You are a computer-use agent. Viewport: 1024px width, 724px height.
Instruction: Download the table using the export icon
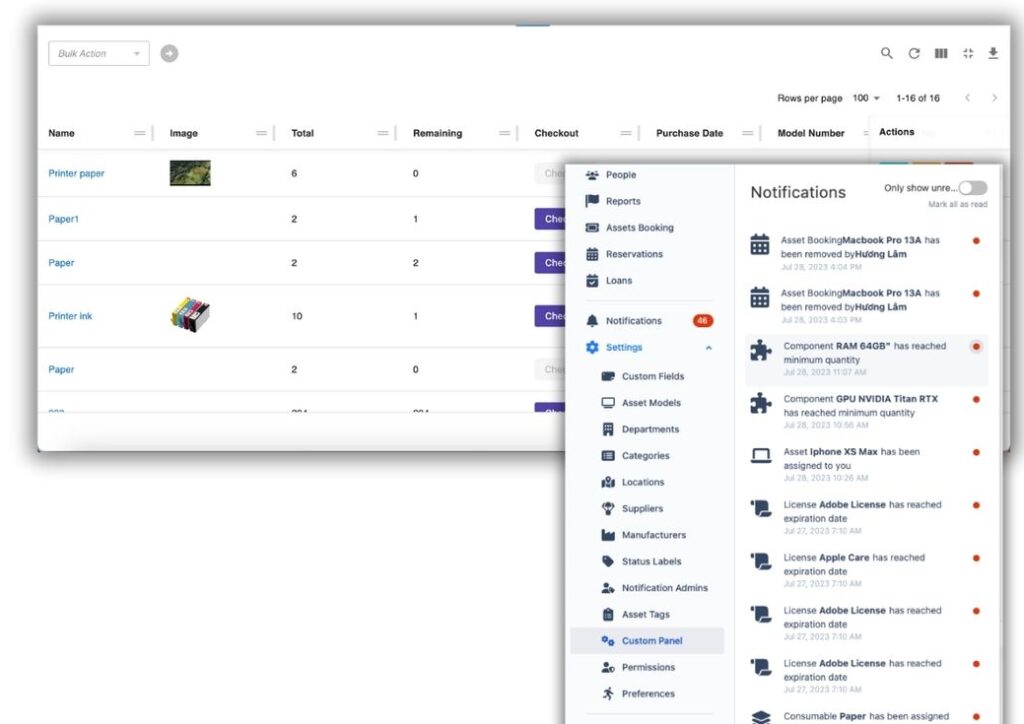[993, 53]
